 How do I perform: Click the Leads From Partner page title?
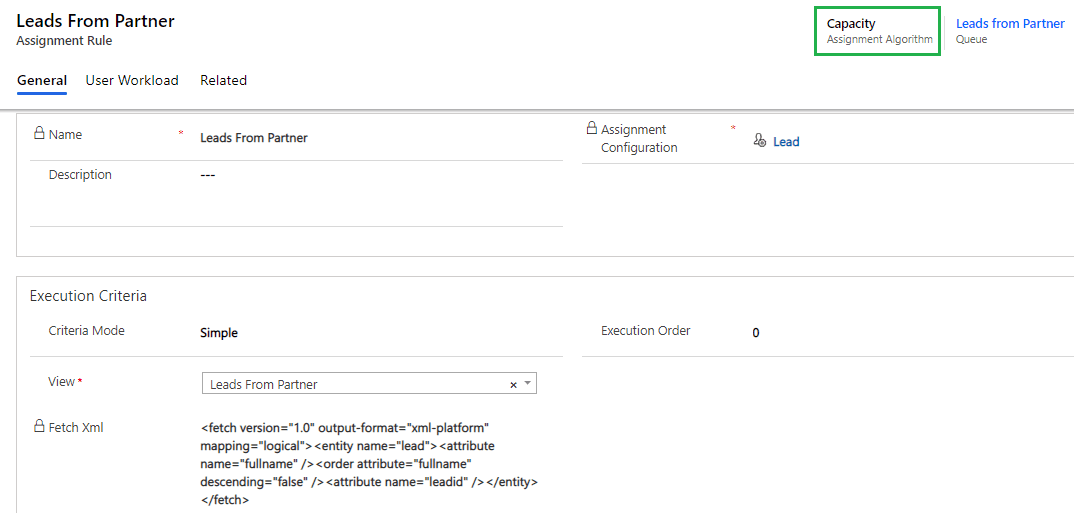coord(95,21)
